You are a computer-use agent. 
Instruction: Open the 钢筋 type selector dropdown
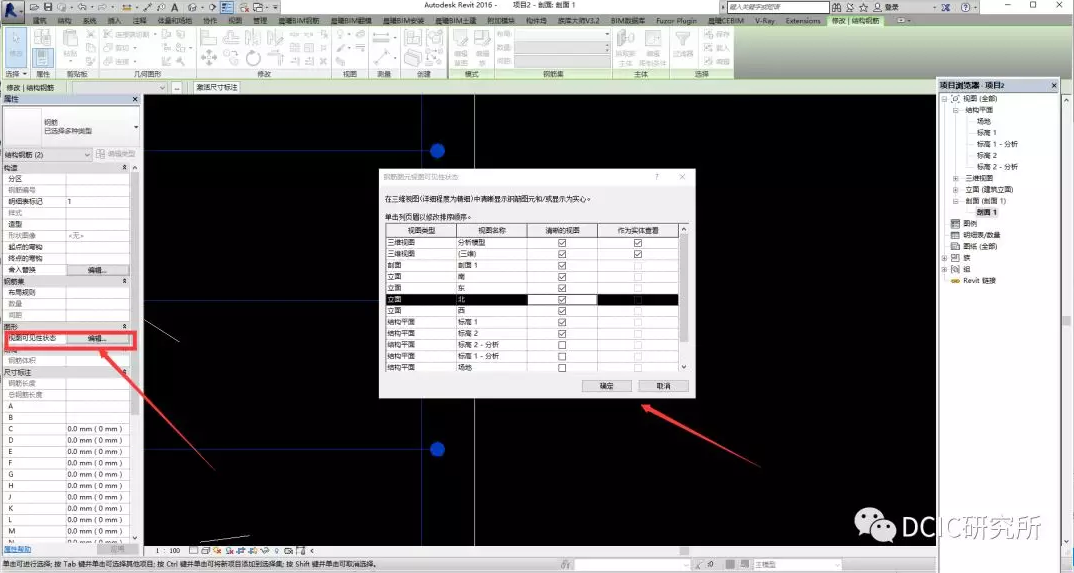[x=136, y=127]
